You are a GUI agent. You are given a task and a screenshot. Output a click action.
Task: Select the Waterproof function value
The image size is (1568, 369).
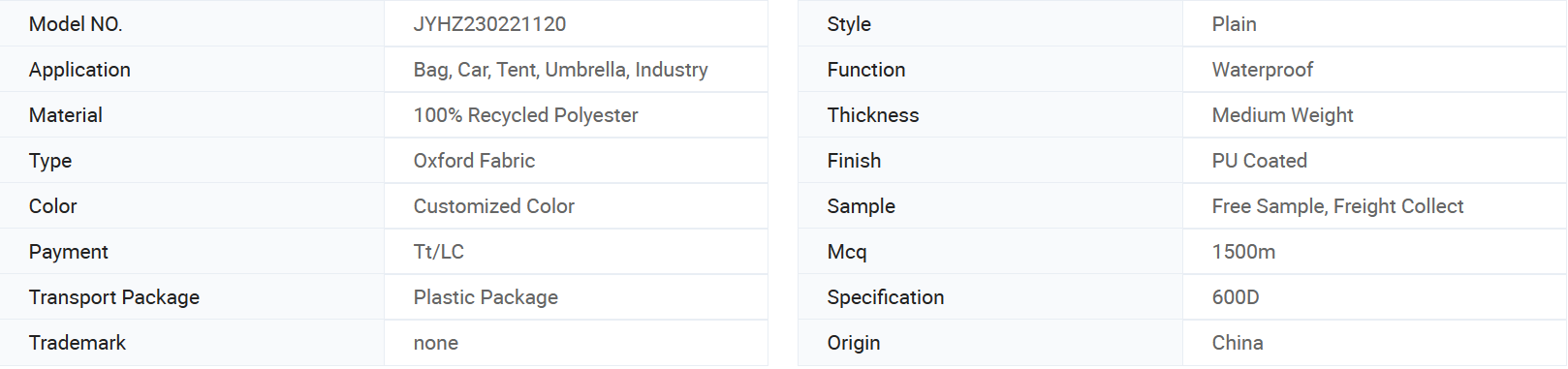coord(1262,70)
